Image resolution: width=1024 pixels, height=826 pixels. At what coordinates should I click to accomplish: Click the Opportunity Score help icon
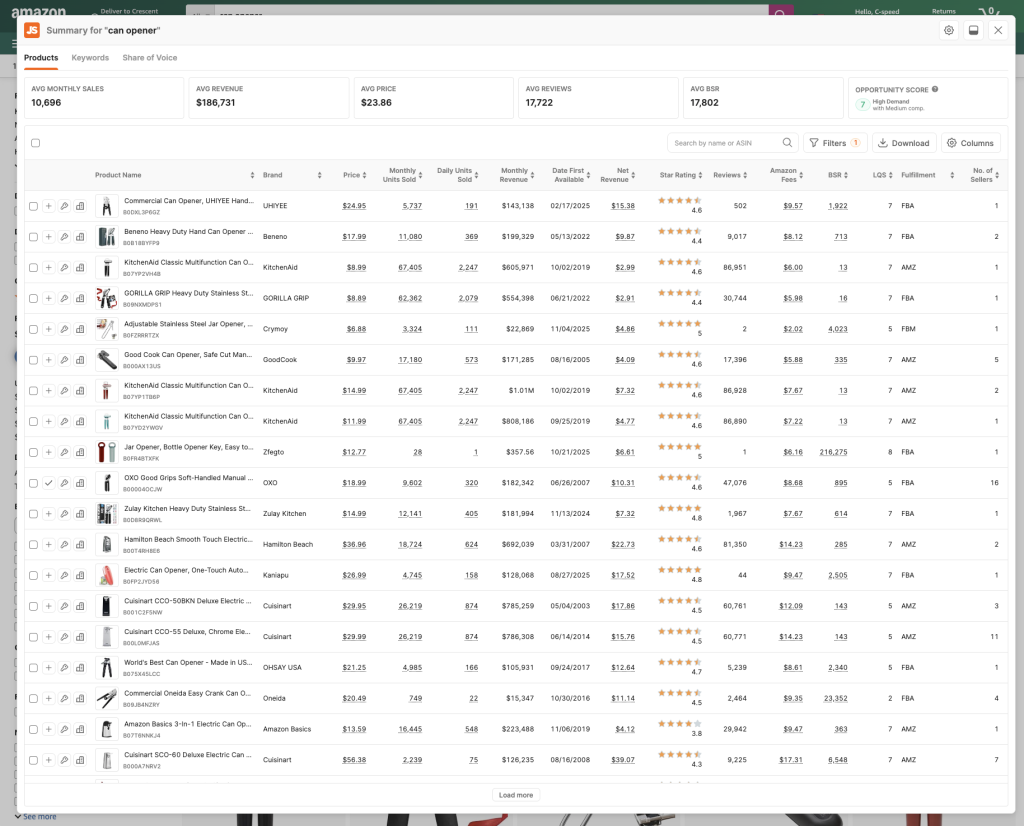click(x=935, y=89)
